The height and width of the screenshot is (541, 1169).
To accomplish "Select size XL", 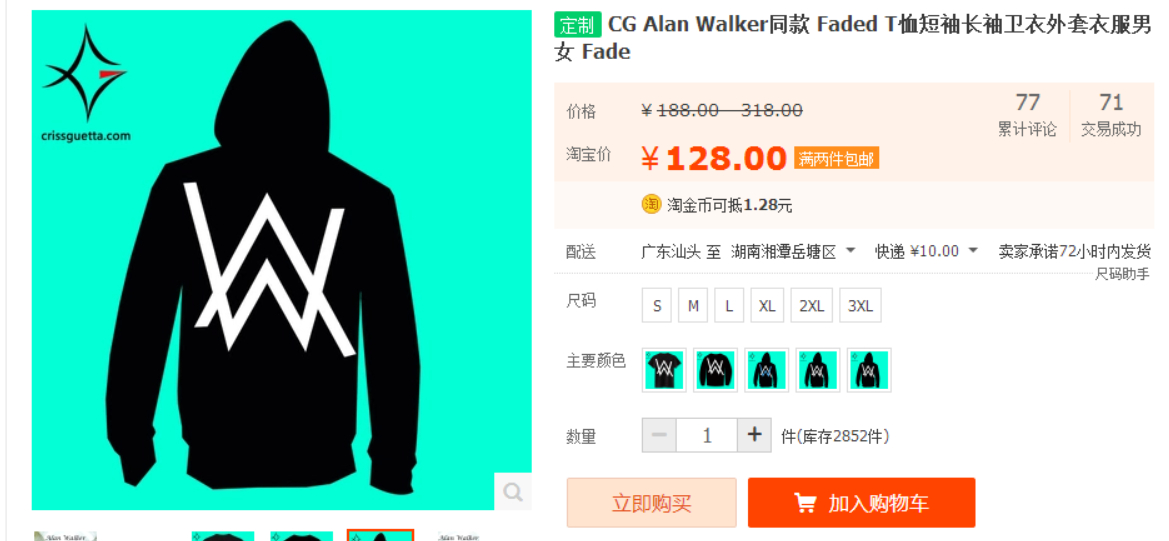I will 767,306.
